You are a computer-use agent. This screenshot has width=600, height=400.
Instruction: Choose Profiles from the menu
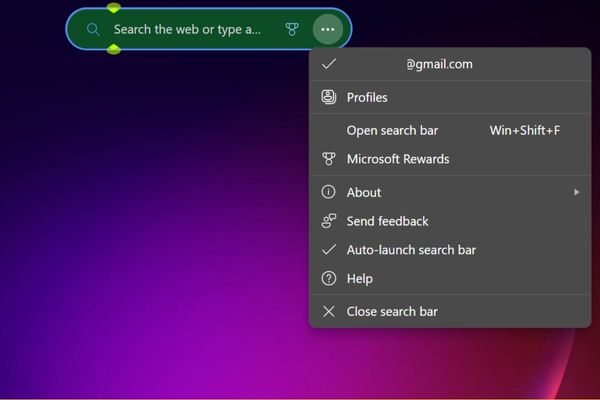[x=367, y=97]
